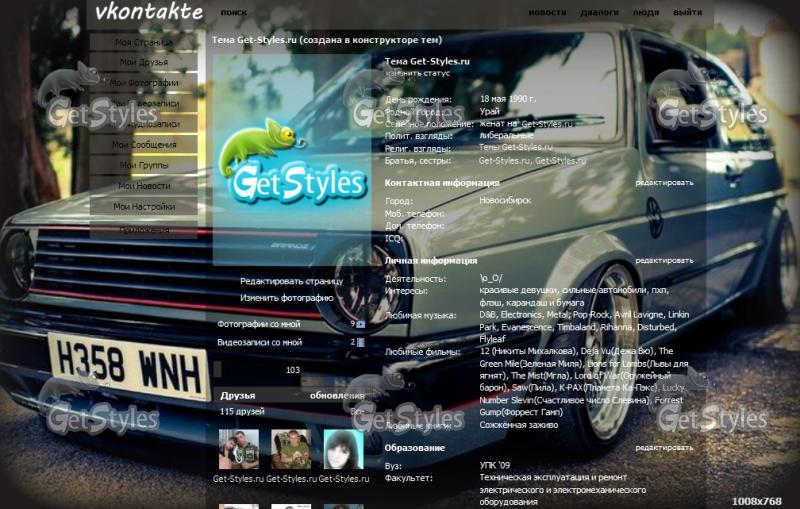Viewport: 800px width, 509px height.
Task: Open Мои Сообщения in the sidebar
Action: pyautogui.click(x=144, y=145)
